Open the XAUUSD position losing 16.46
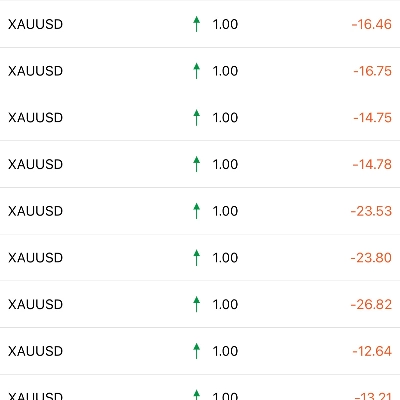The width and height of the screenshot is (400, 400). click(x=200, y=24)
